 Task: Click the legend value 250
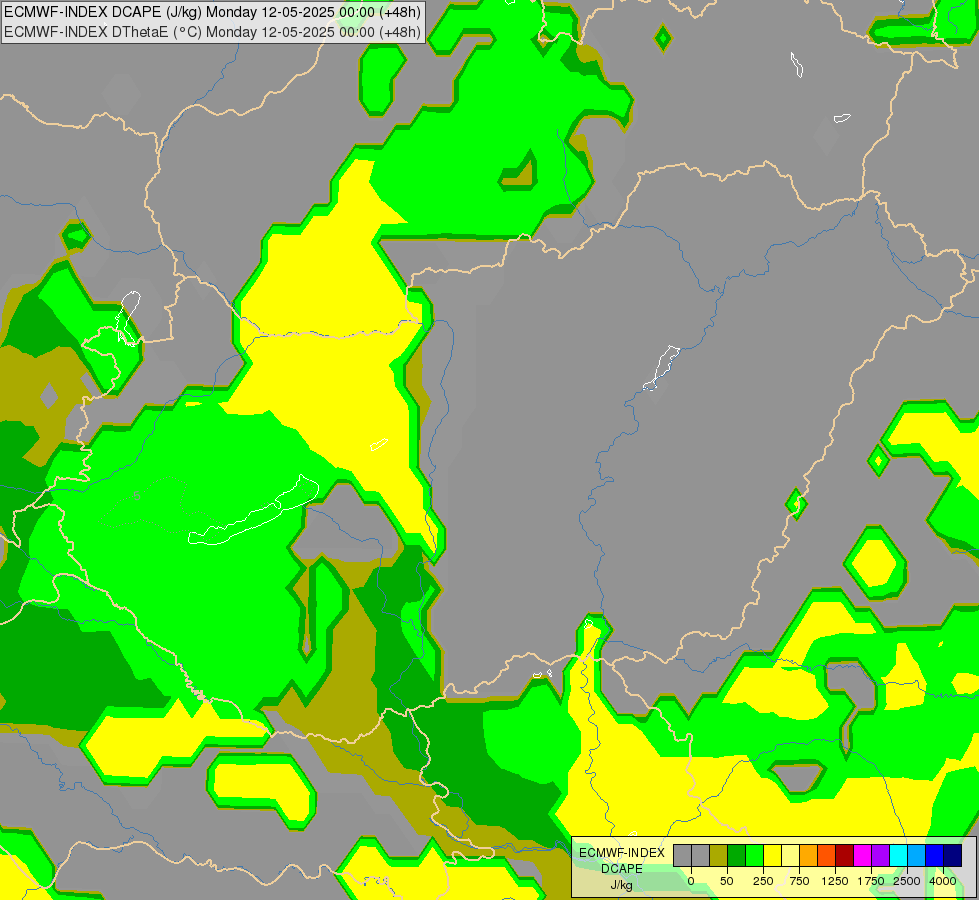click(x=763, y=881)
